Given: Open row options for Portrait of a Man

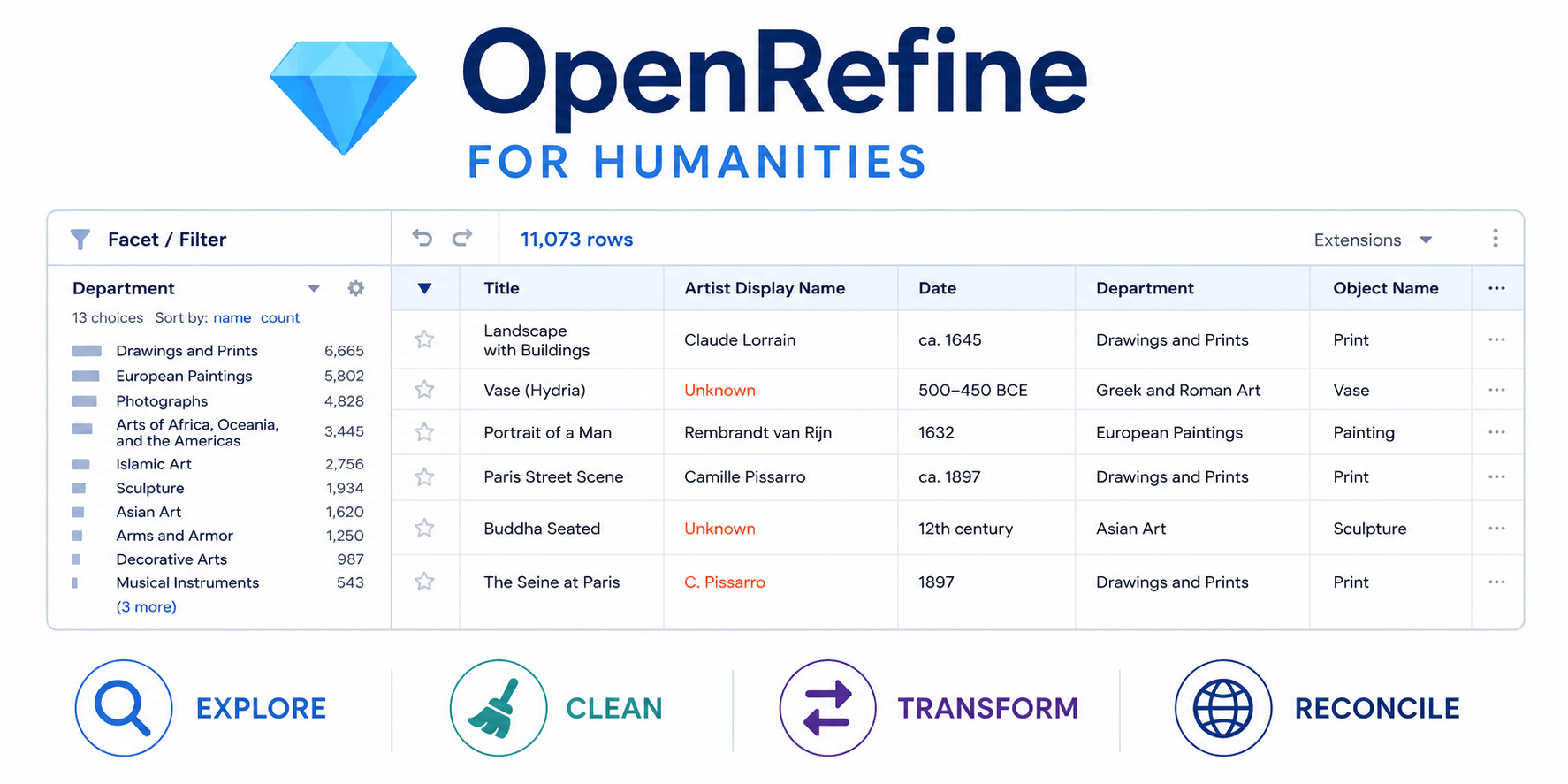Looking at the screenshot, I should tap(1496, 432).
